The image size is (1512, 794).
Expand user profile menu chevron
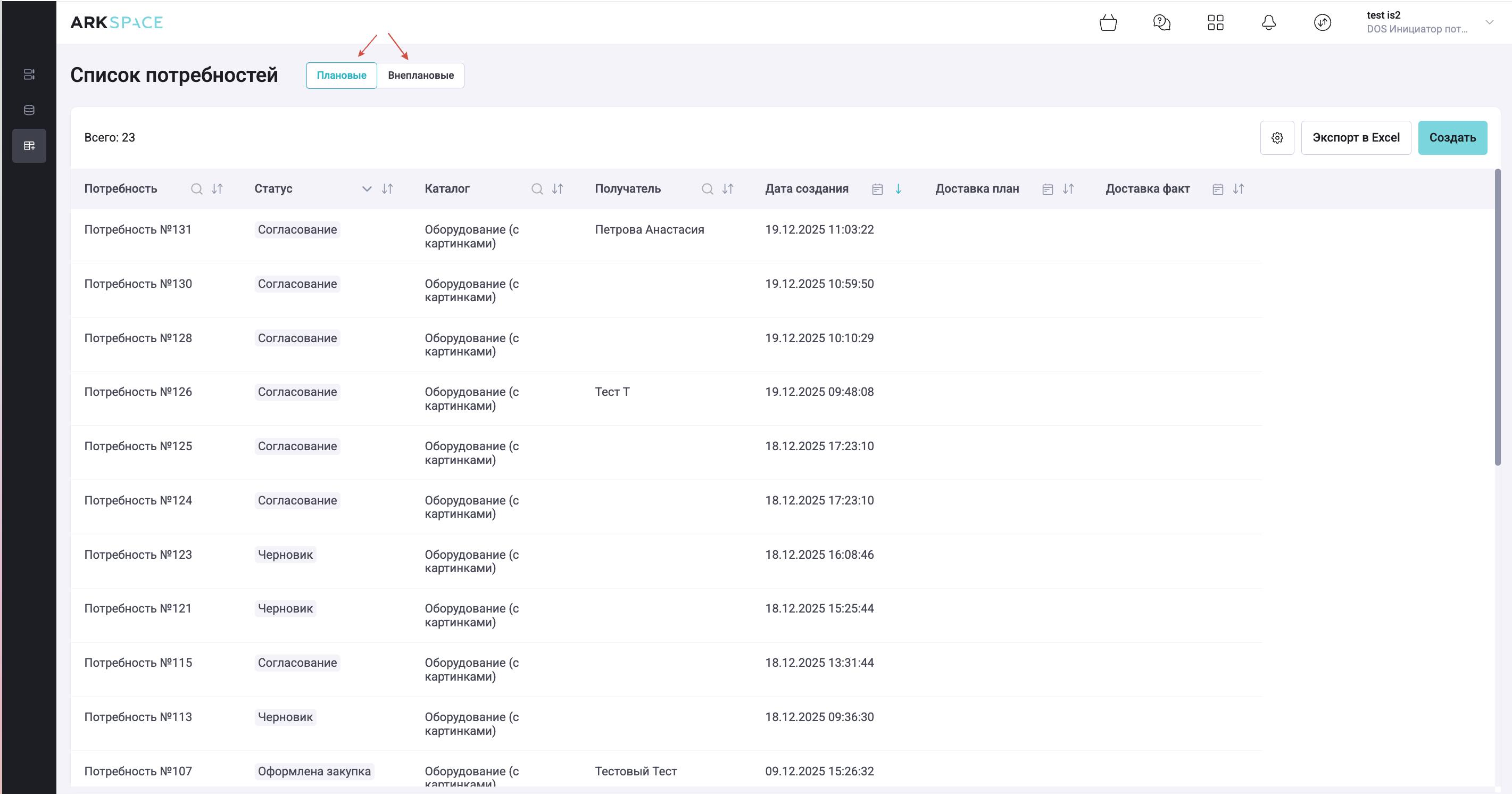1489,22
